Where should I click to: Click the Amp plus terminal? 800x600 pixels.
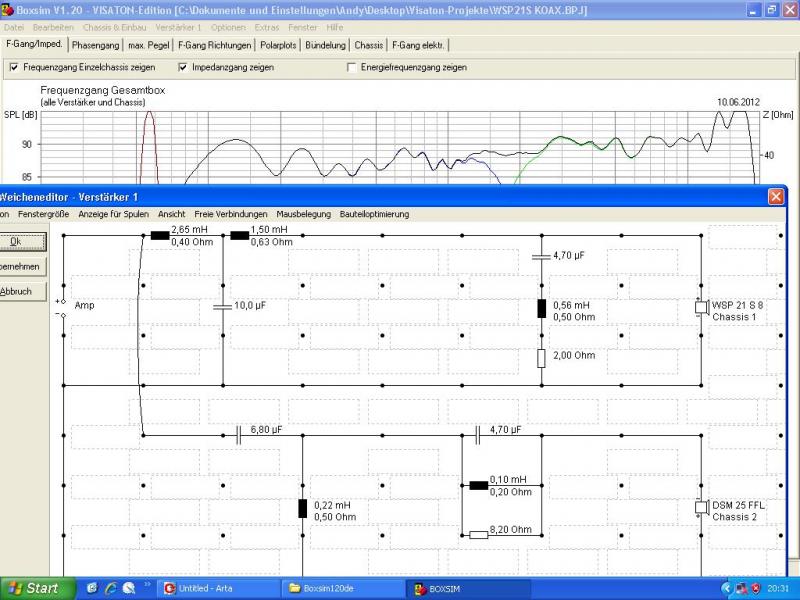pos(63,301)
